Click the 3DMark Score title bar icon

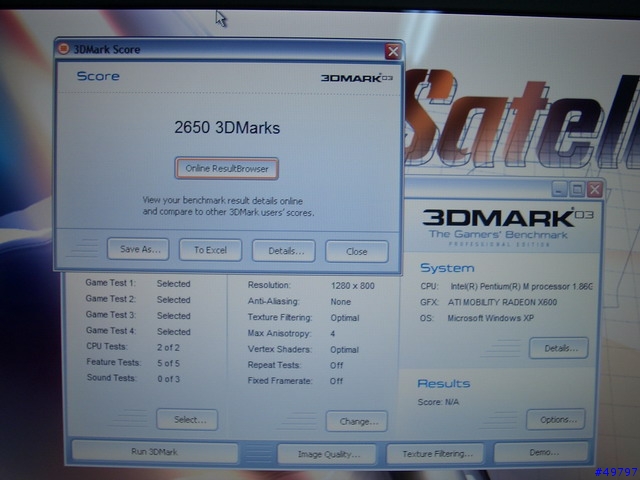point(63,49)
